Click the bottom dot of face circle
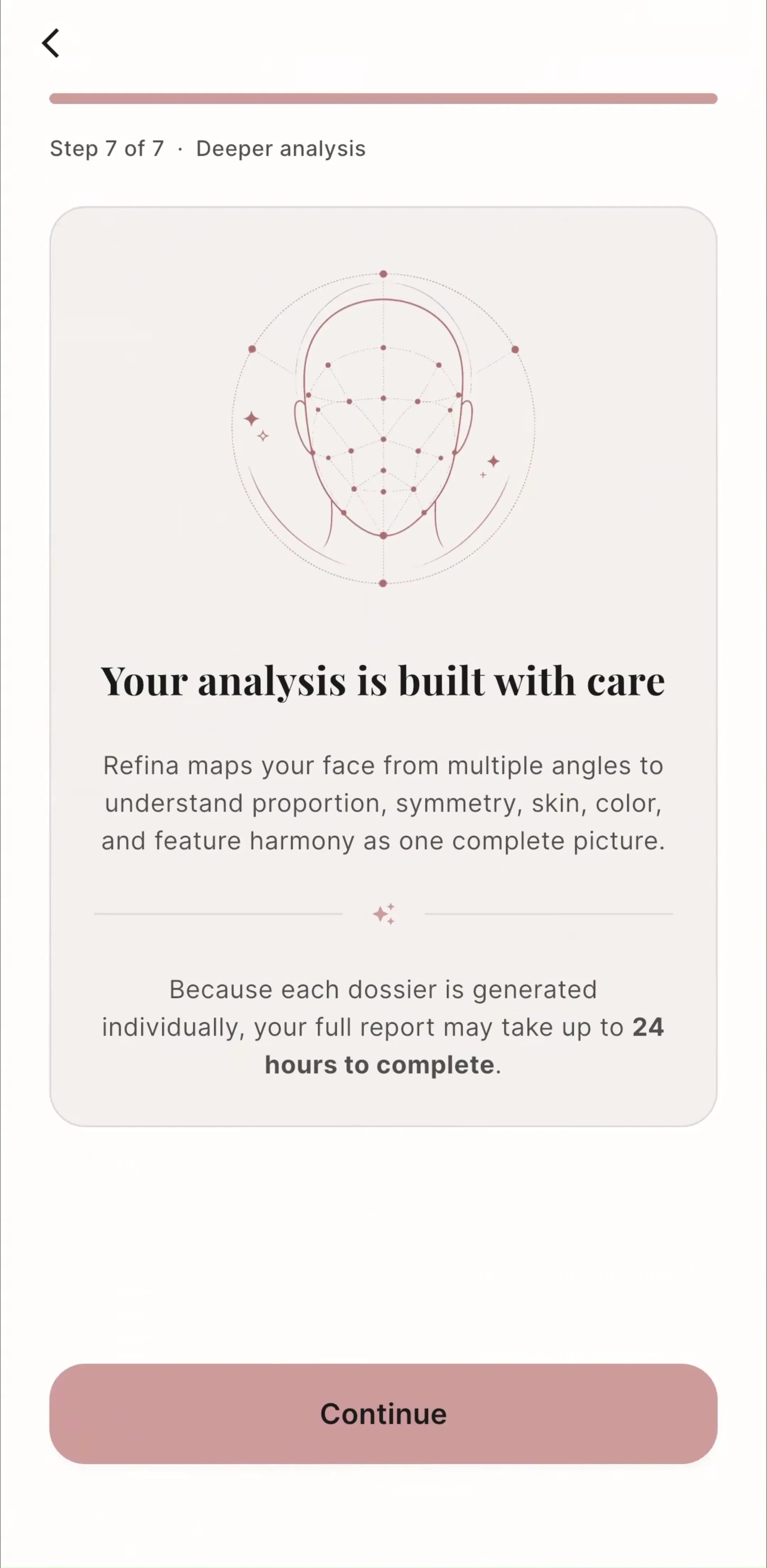Viewport: 767px width, 1568px height. [383, 583]
